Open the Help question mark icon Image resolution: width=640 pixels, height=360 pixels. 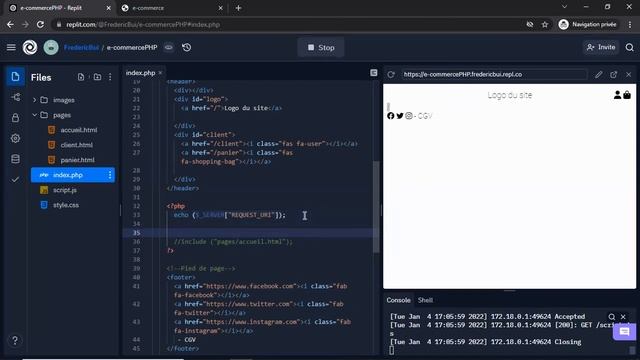tap(15, 340)
